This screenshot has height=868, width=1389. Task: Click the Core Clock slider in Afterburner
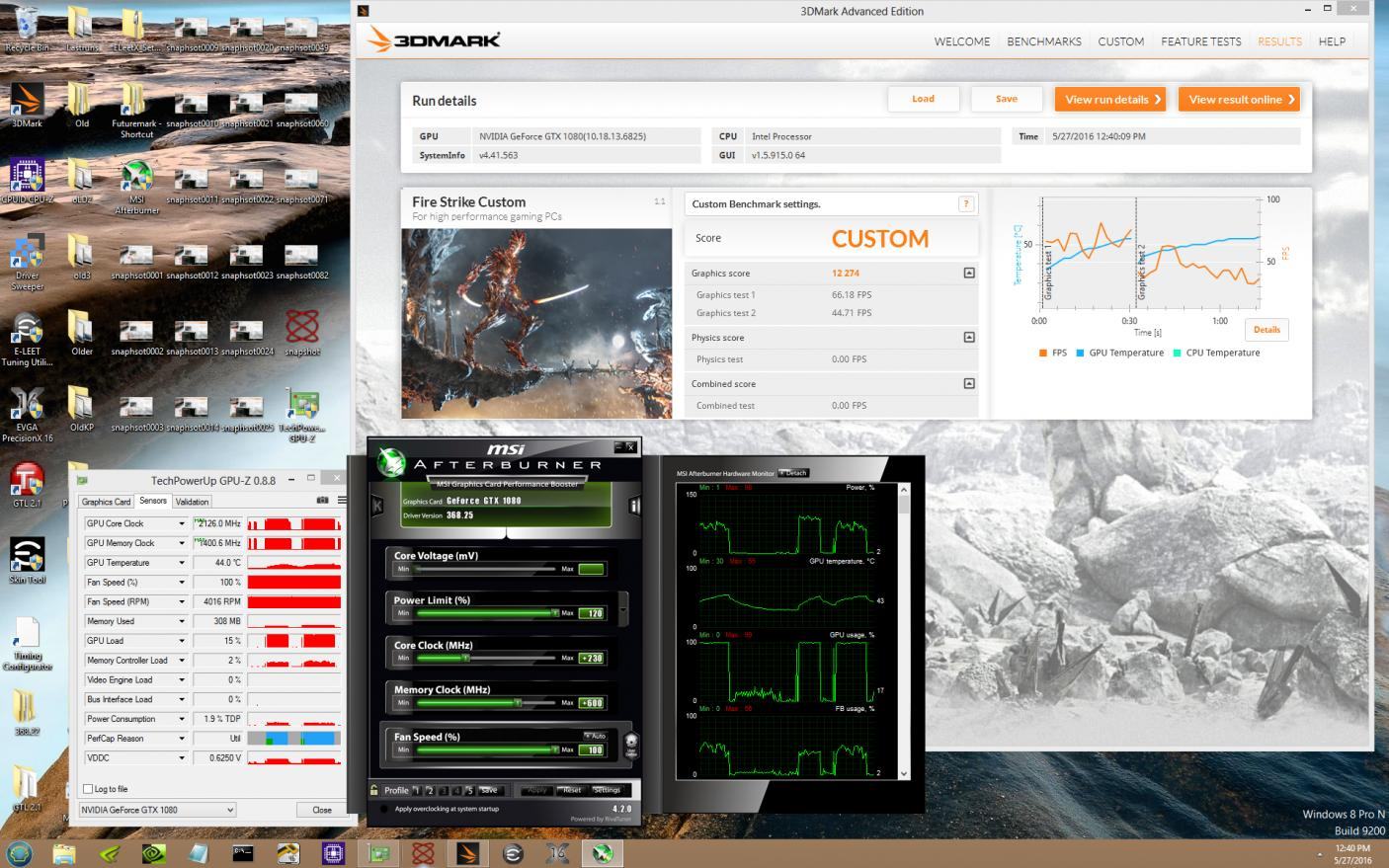tap(487, 659)
